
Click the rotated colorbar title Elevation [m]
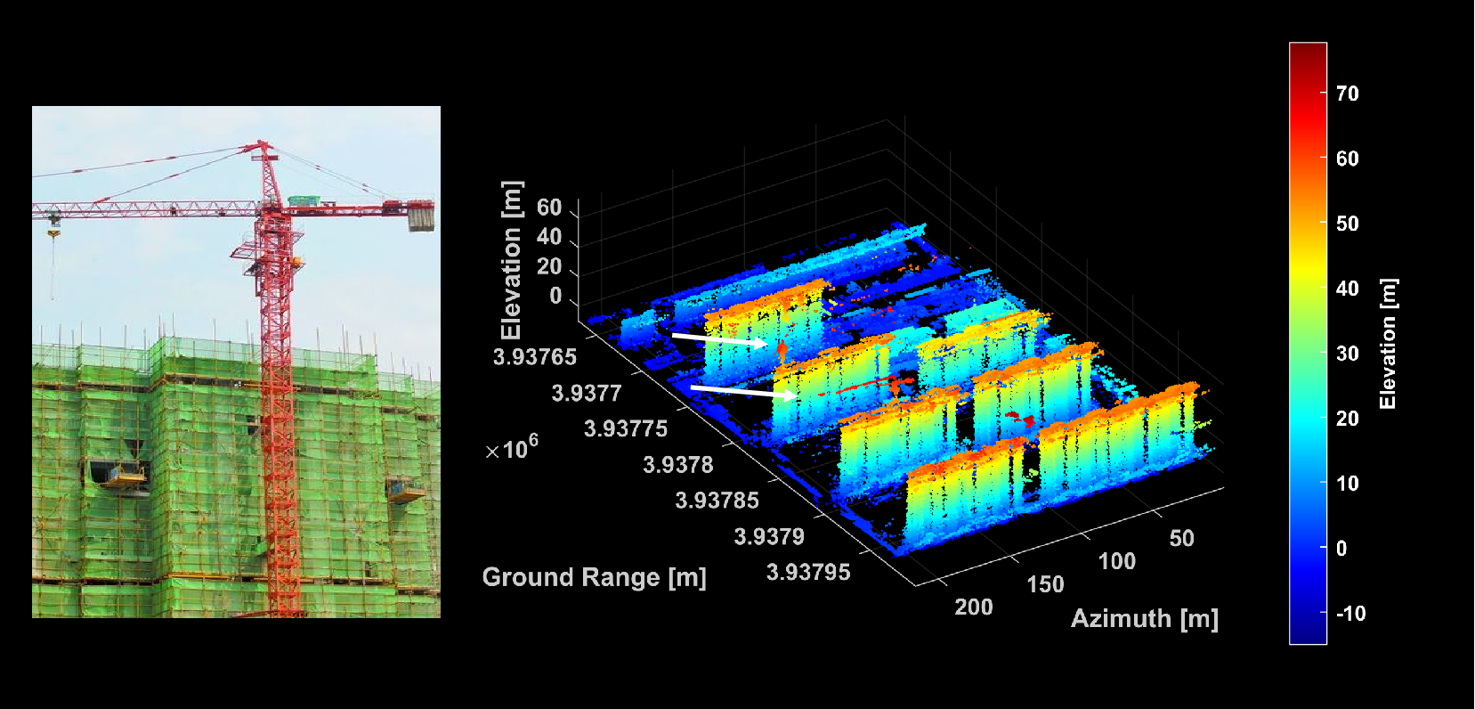1387,343
